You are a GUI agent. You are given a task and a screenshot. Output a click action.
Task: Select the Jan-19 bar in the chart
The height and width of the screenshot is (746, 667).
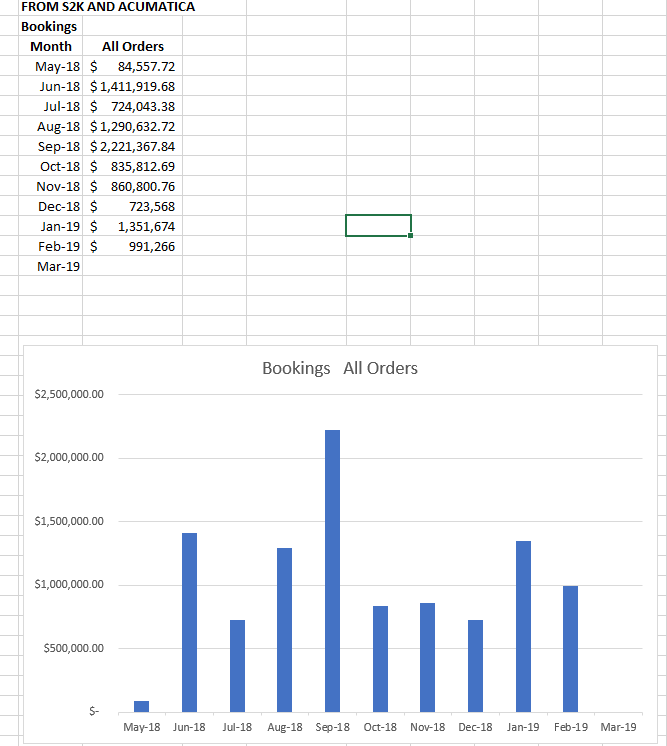tap(523, 625)
